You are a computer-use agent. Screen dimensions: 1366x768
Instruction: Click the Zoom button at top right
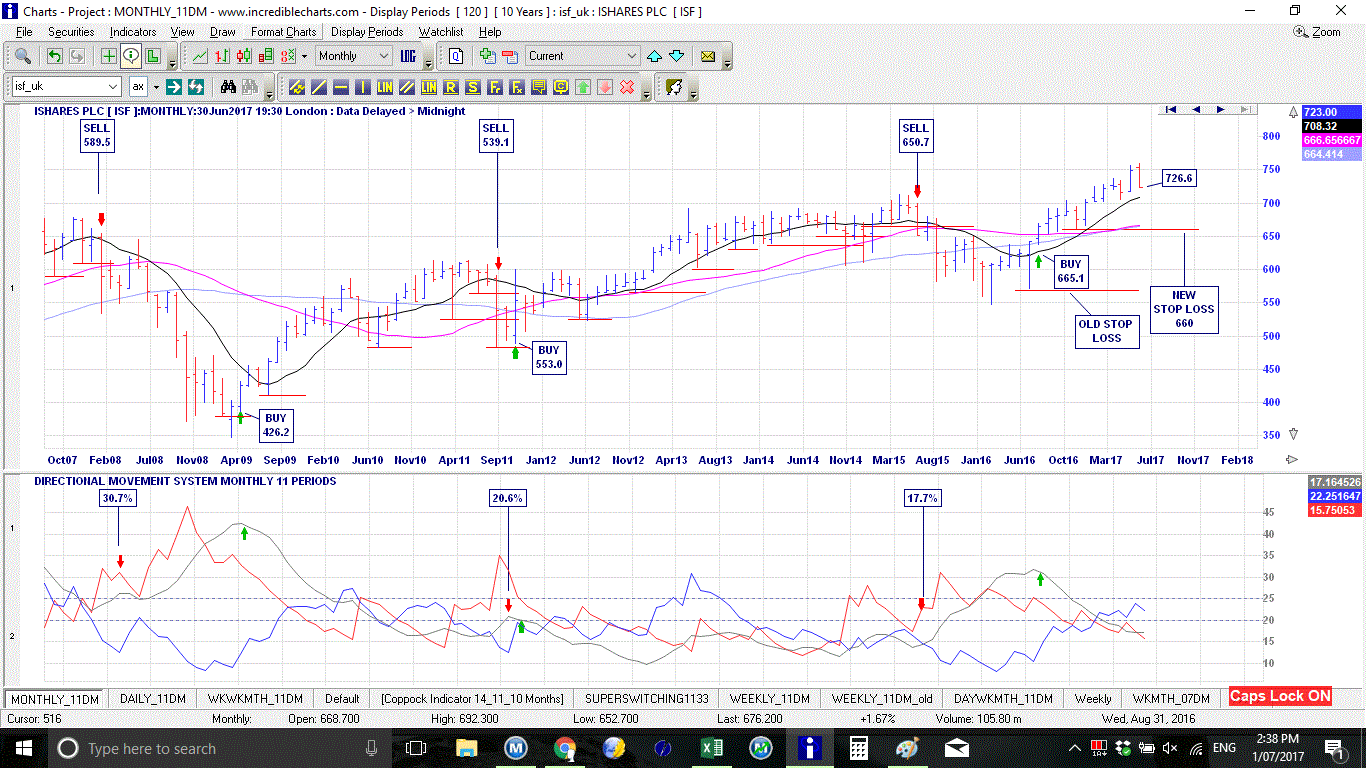[x=1317, y=32]
